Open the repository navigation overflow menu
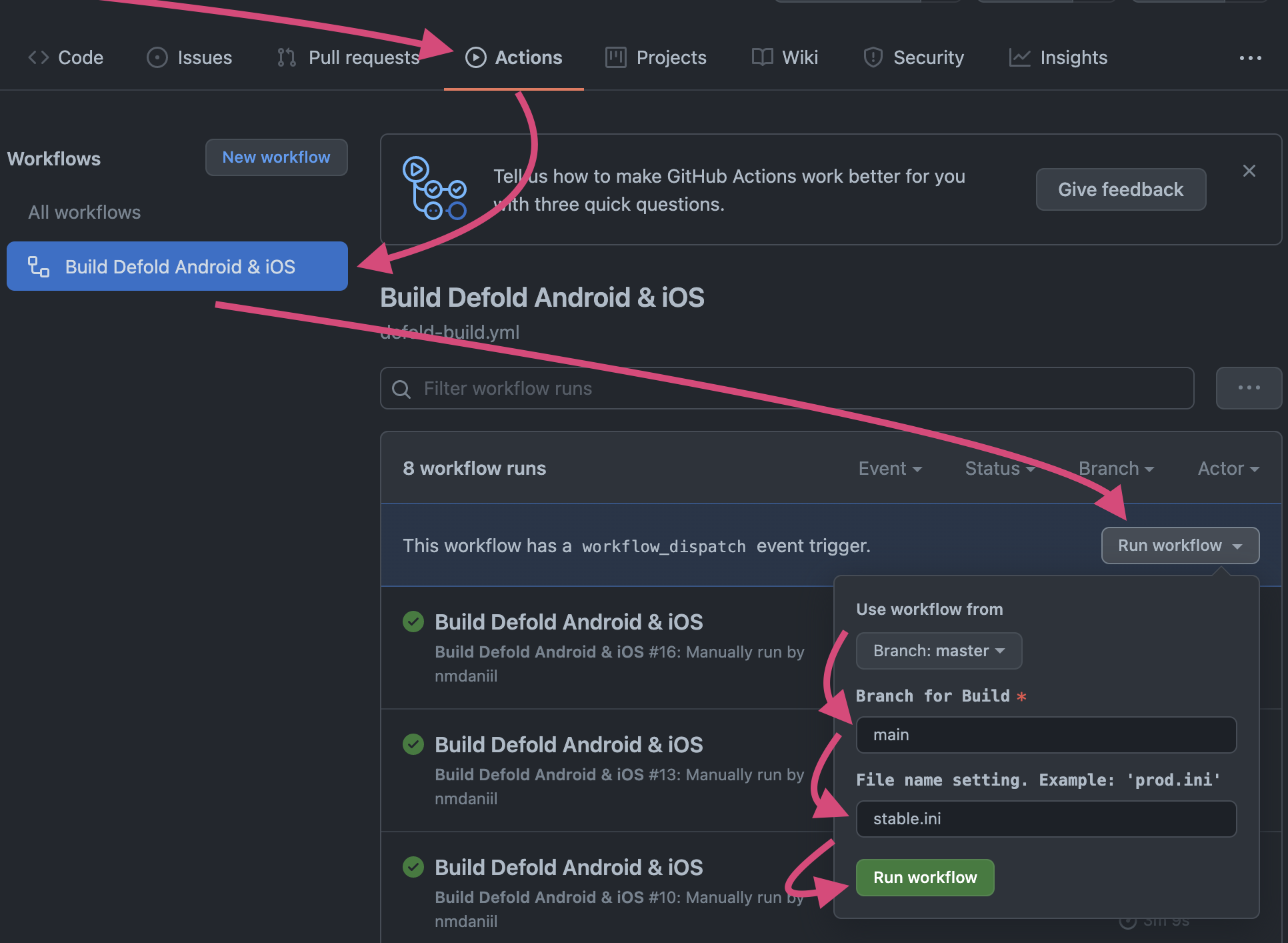Image resolution: width=1288 pixels, height=943 pixels. (x=1250, y=58)
